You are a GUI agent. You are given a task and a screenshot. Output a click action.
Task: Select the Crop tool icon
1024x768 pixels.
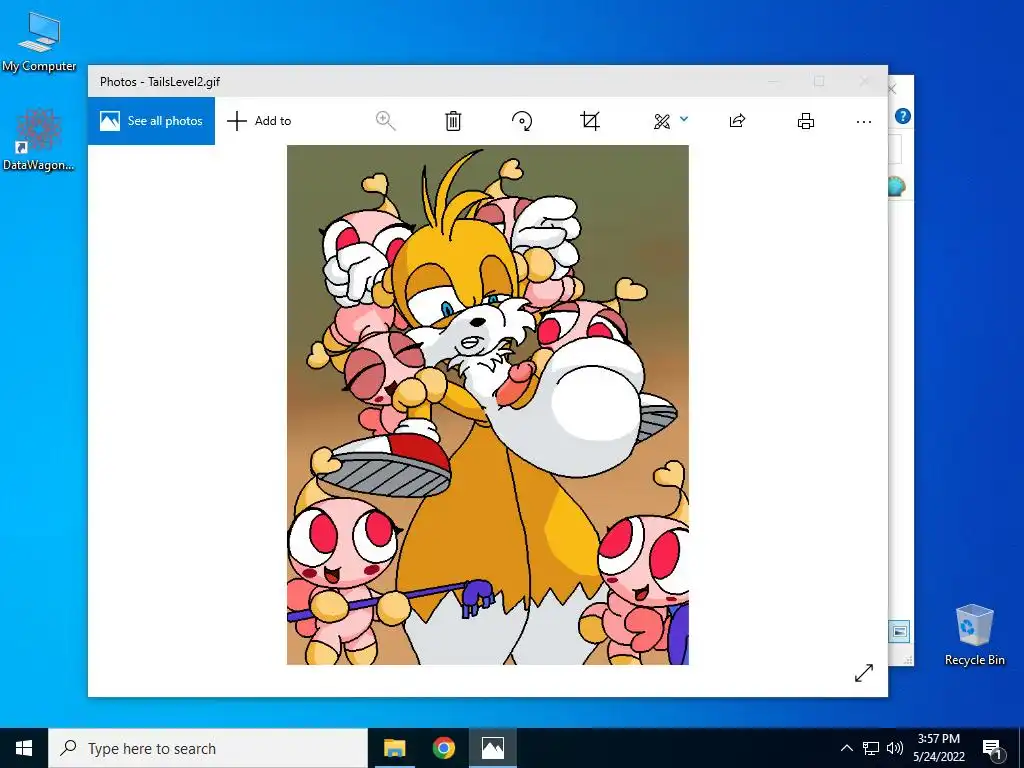590,121
